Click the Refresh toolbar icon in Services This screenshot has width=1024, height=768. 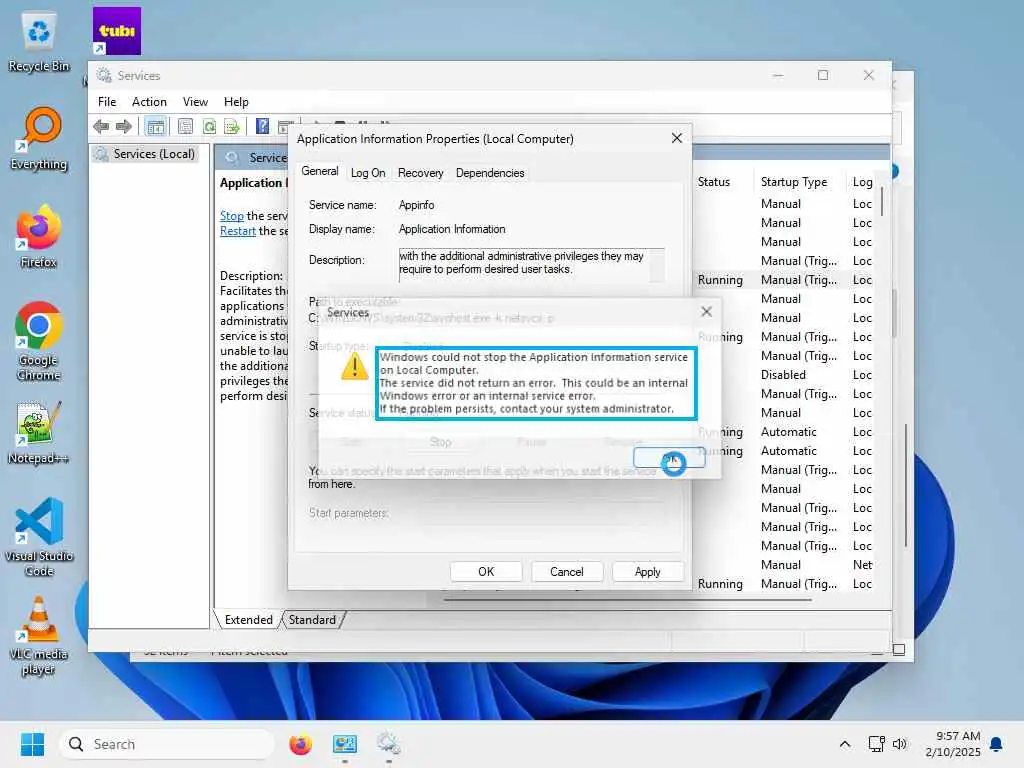pos(209,126)
